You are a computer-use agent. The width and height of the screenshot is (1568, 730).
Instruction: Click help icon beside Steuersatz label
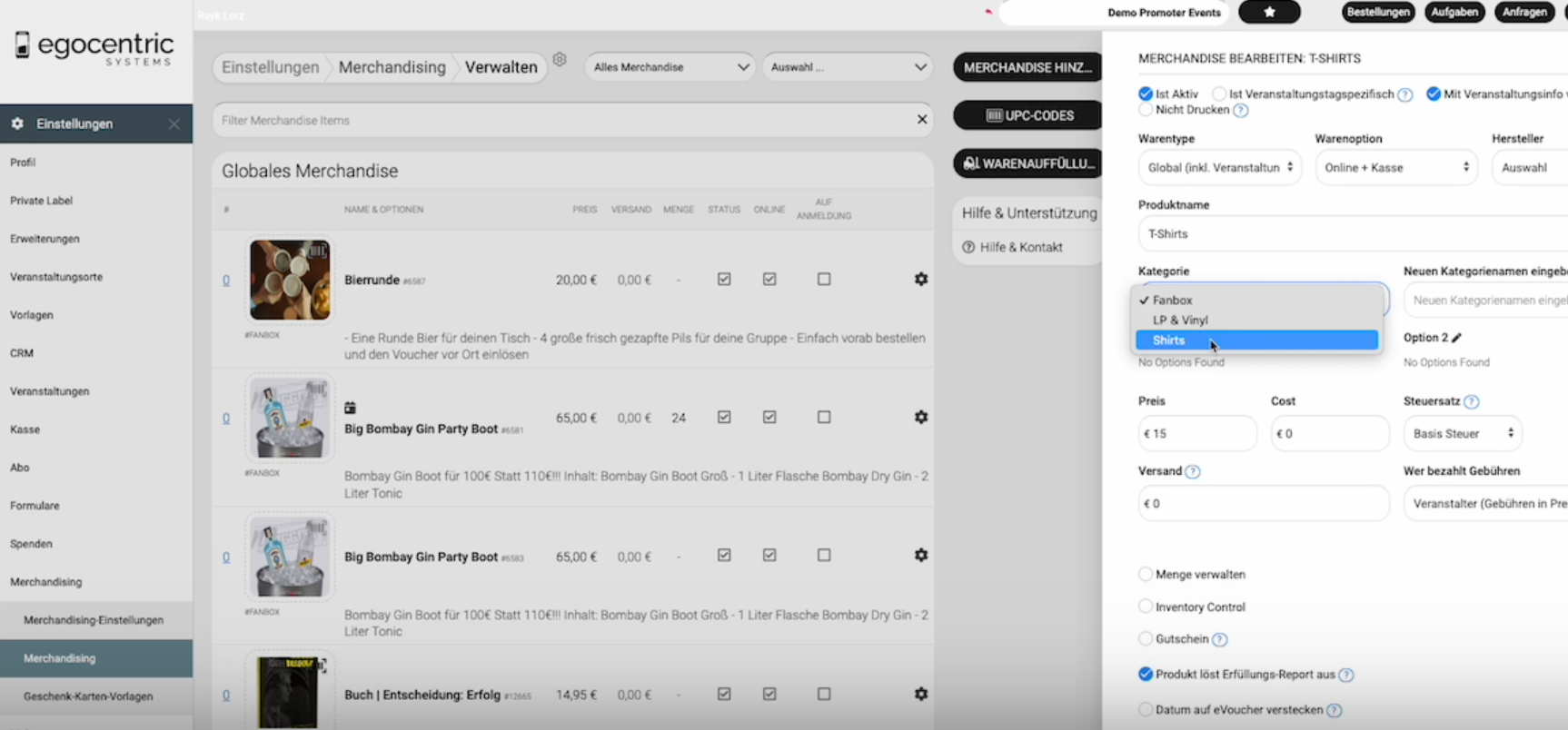(x=1471, y=401)
